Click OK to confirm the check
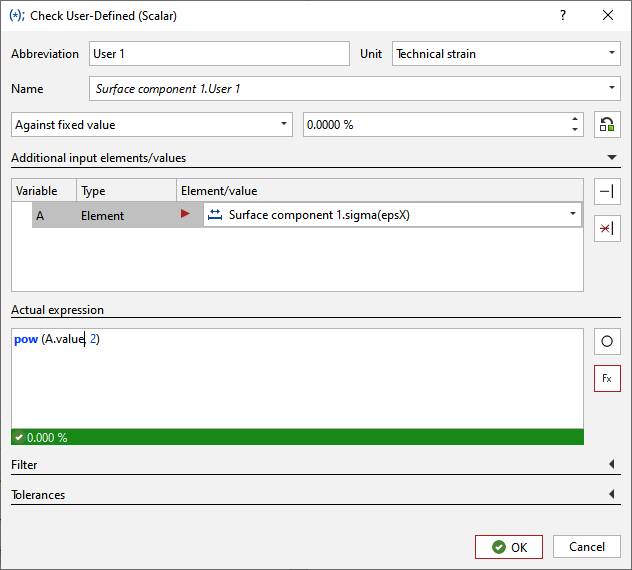 [508, 547]
